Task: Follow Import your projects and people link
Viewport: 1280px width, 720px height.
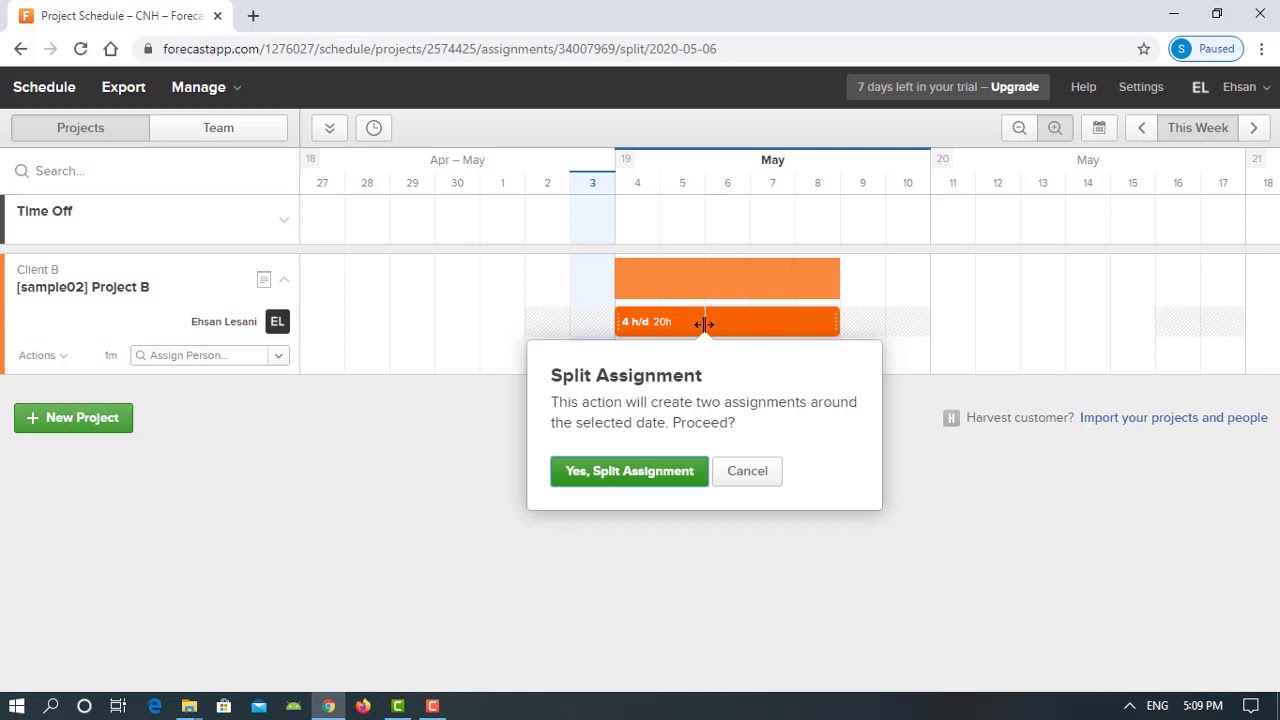Action: [1173, 418]
